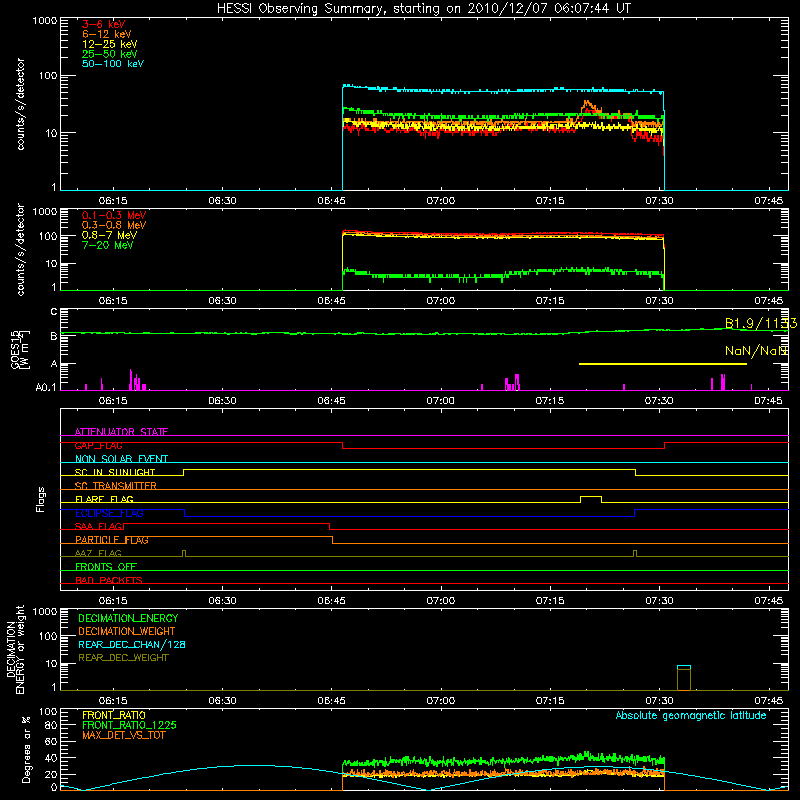This screenshot has width=800, height=800.
Task: Click the GOES15 axis label
Action: (x=20, y=350)
